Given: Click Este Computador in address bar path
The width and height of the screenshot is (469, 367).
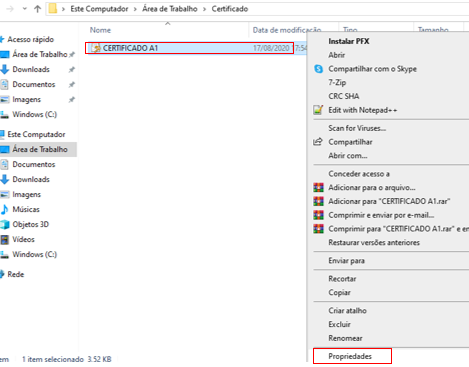Looking at the screenshot, I should (x=99, y=9).
